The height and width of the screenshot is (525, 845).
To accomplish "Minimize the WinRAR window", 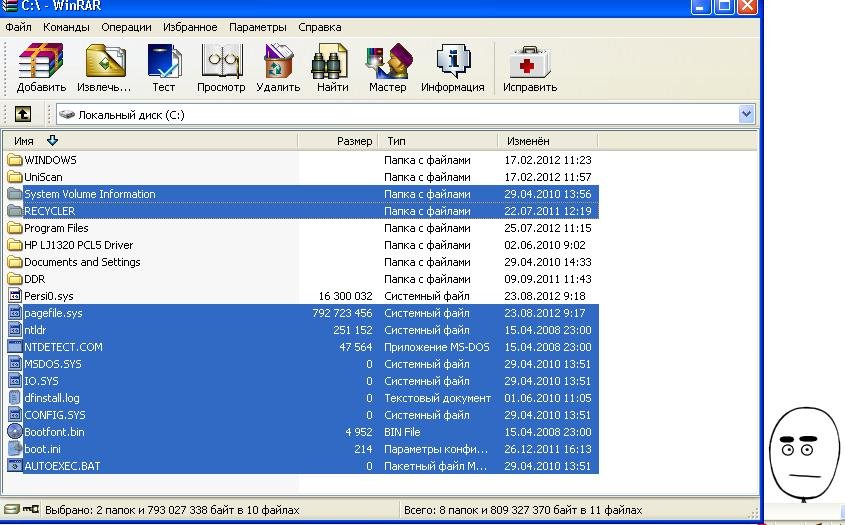I will tap(700, 6).
